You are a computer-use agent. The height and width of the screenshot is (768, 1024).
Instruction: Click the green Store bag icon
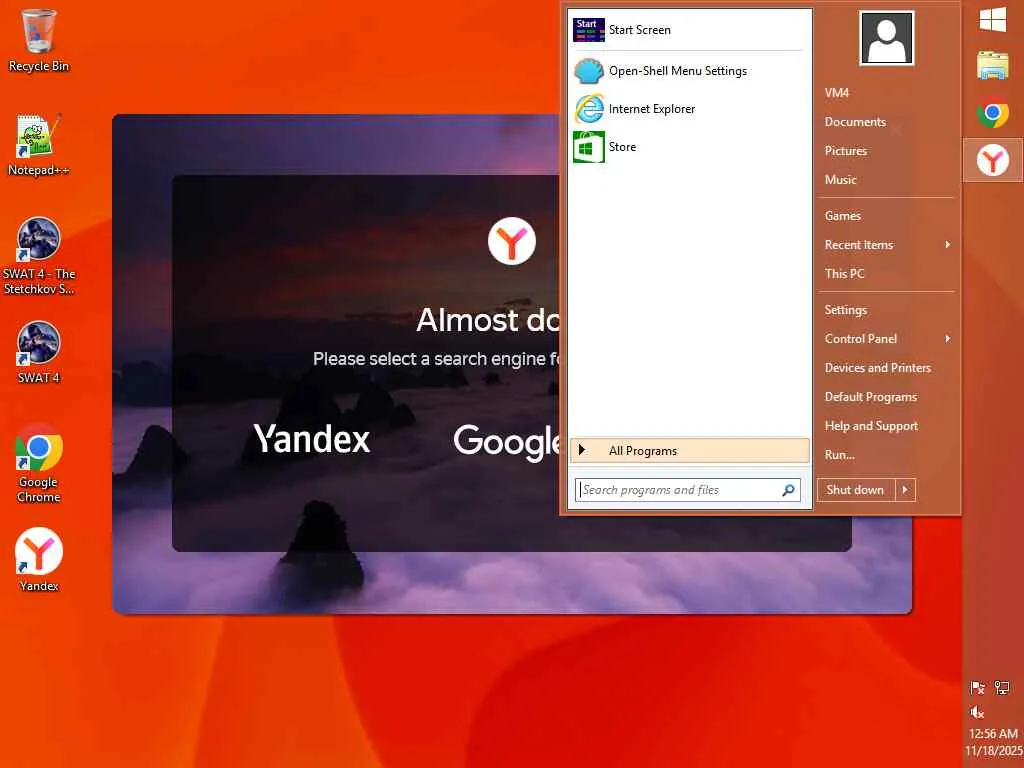pos(588,147)
